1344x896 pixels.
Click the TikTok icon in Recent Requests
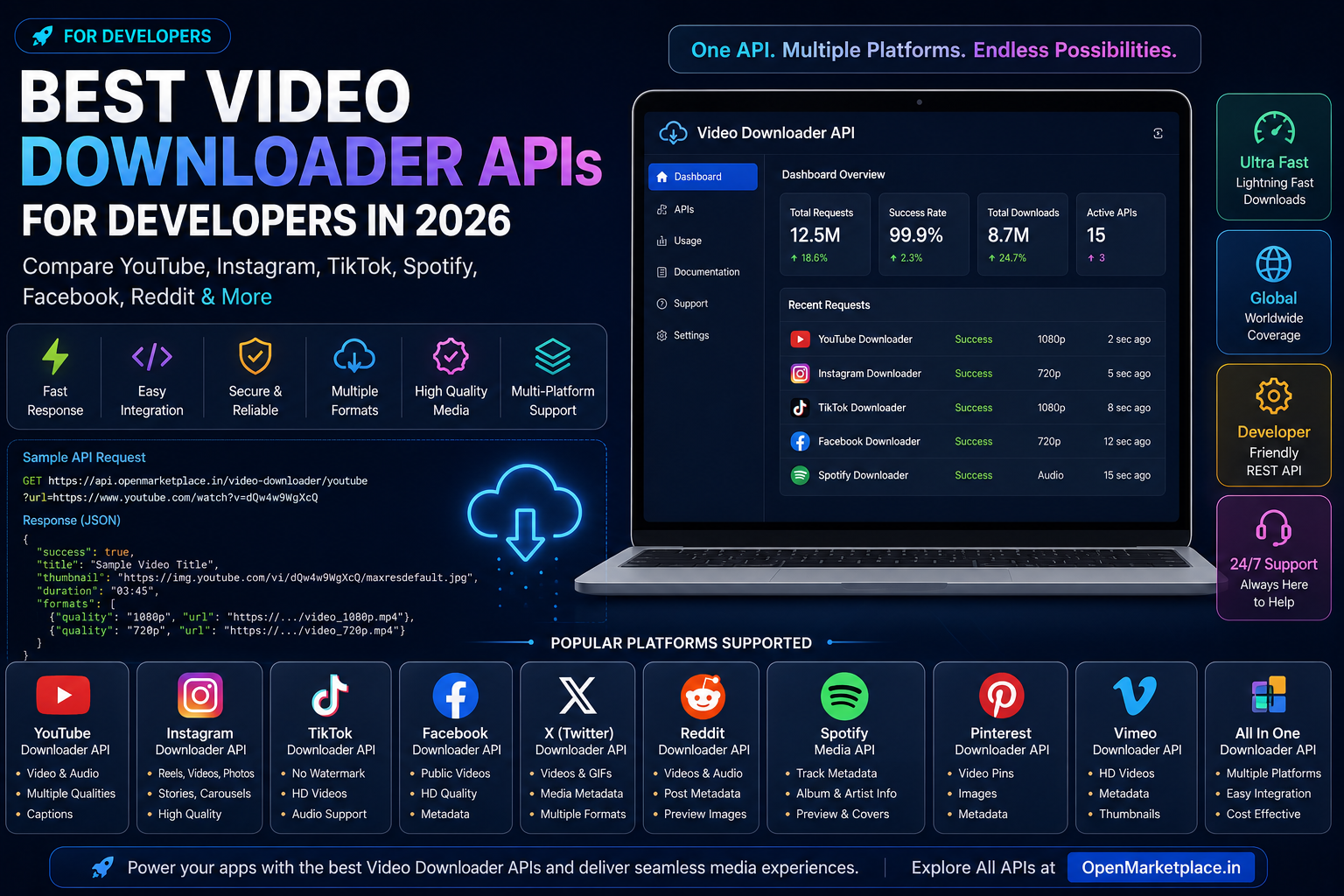800,408
